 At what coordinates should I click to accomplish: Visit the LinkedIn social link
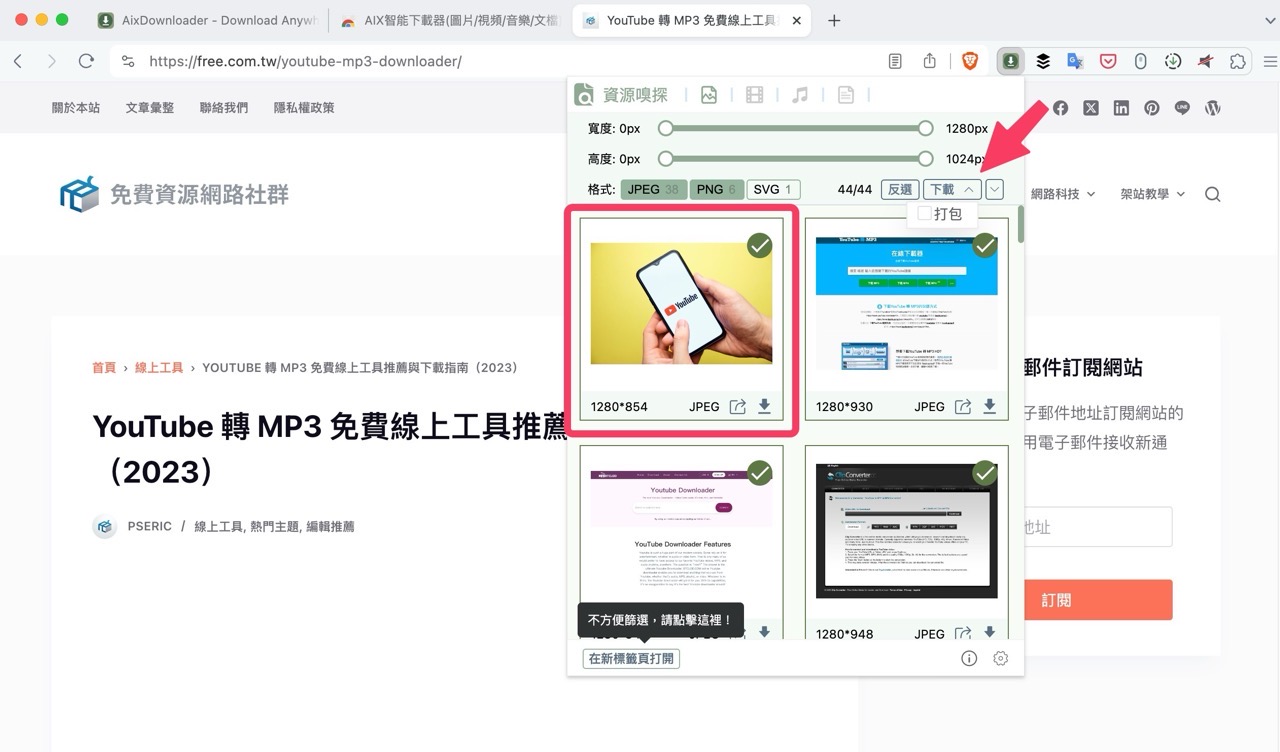pyautogui.click(x=1121, y=108)
